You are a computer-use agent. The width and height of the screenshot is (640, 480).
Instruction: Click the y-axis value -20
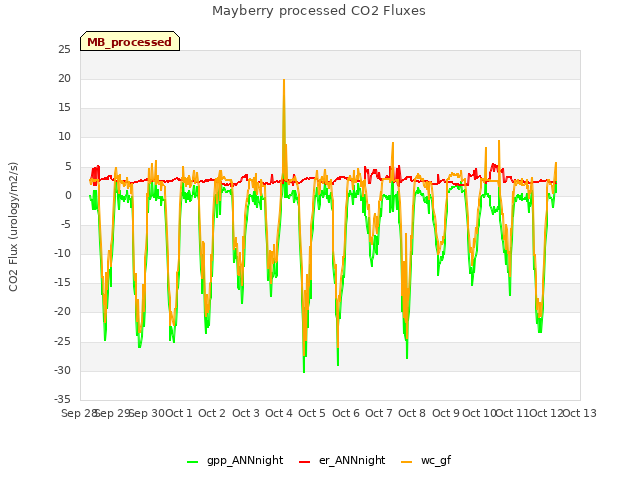[x=62, y=312]
